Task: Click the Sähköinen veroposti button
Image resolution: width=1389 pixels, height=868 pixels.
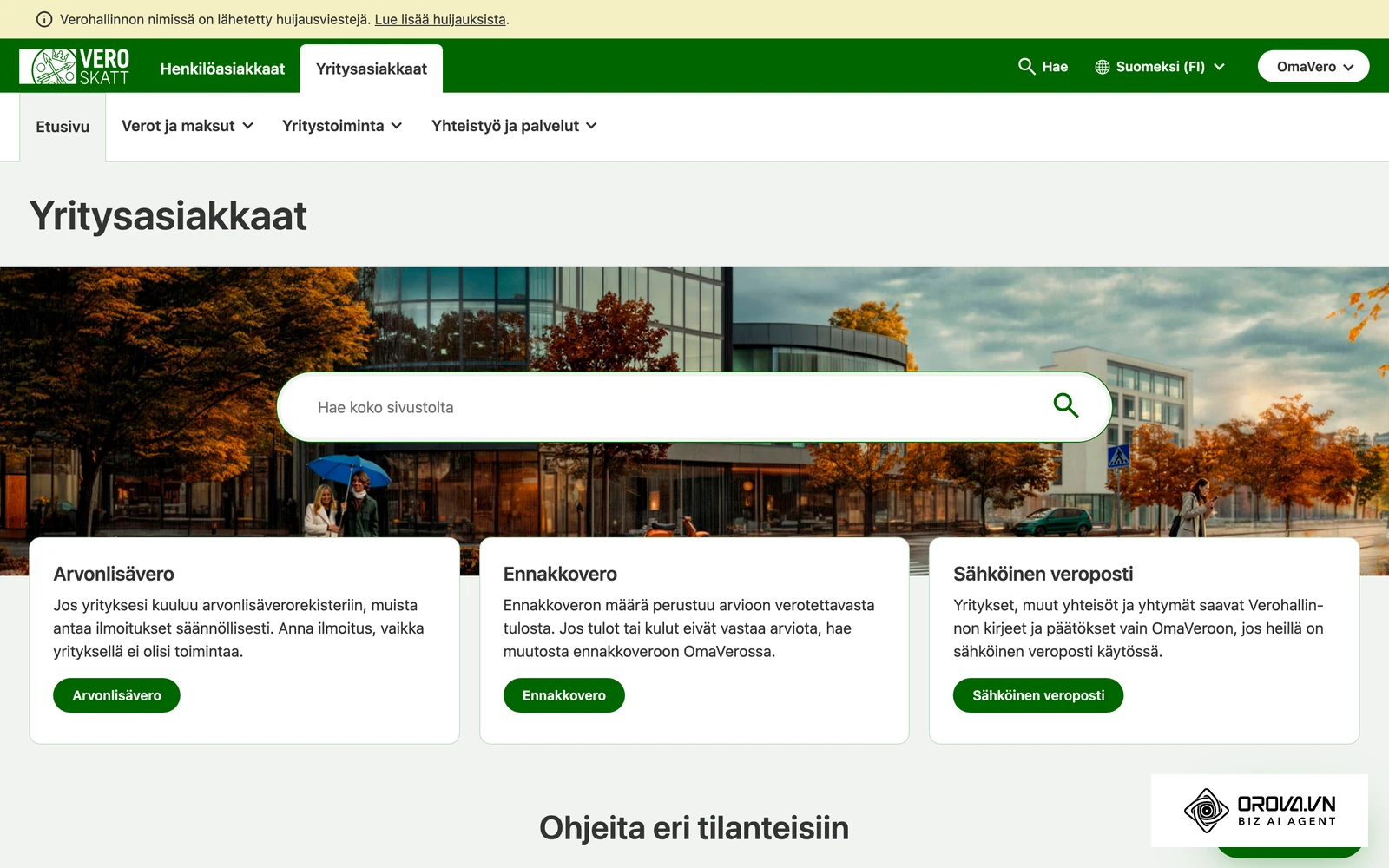Action: point(1038,695)
